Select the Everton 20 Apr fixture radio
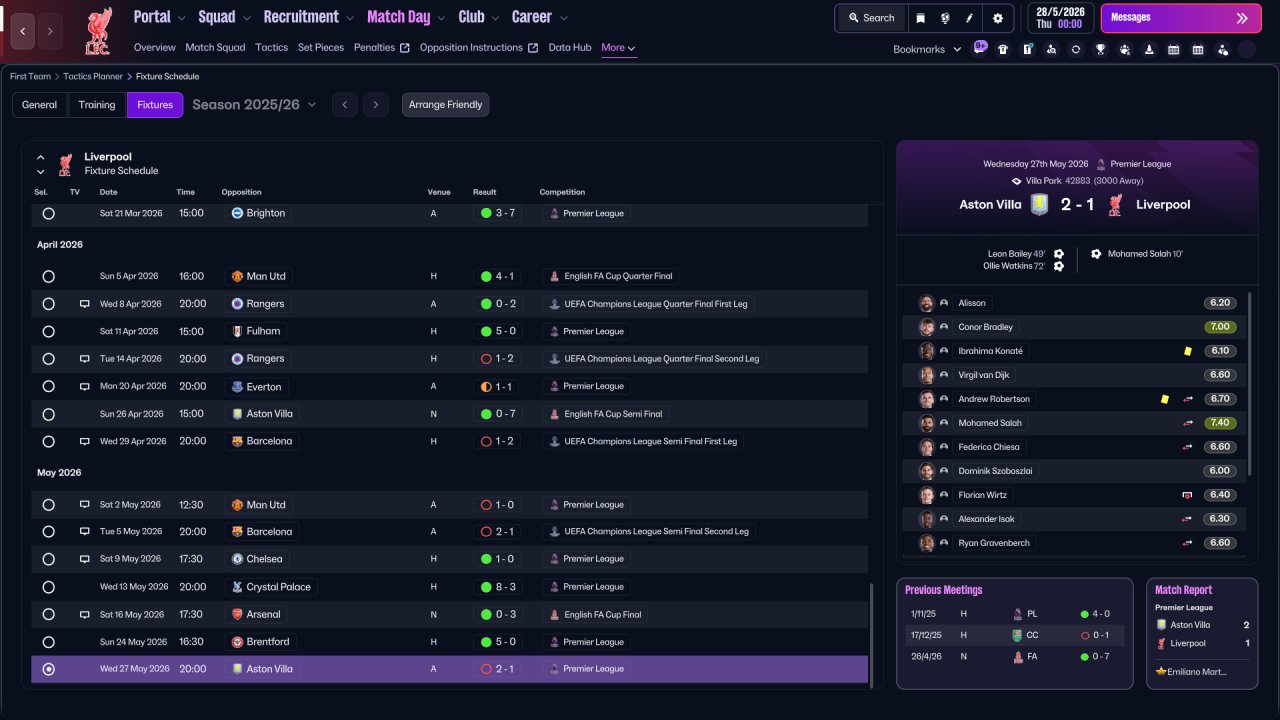This screenshot has height=720, width=1280. point(48,386)
